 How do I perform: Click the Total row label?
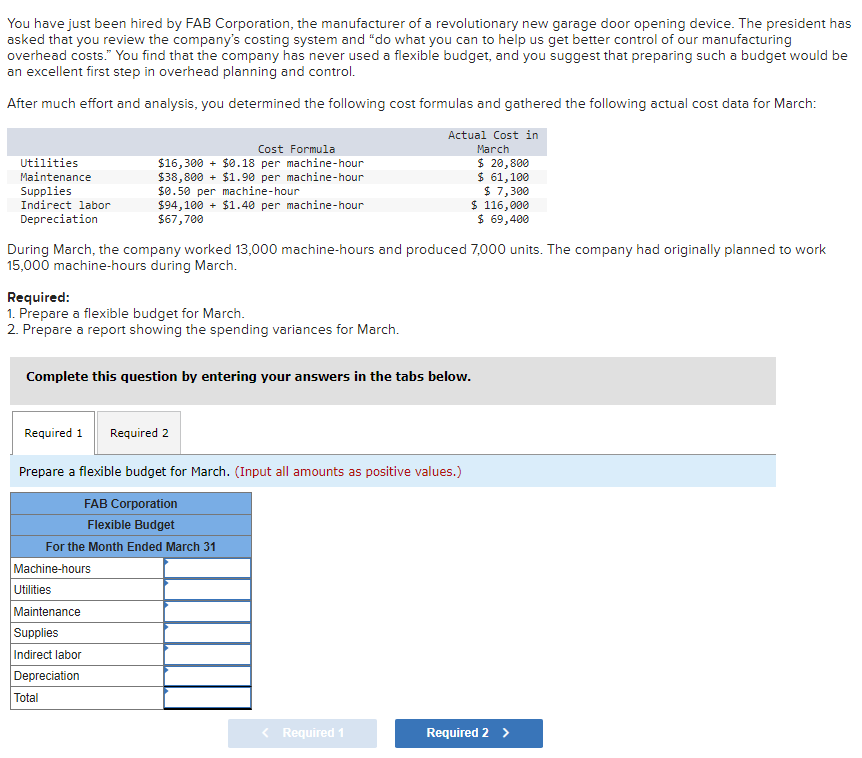click(26, 698)
